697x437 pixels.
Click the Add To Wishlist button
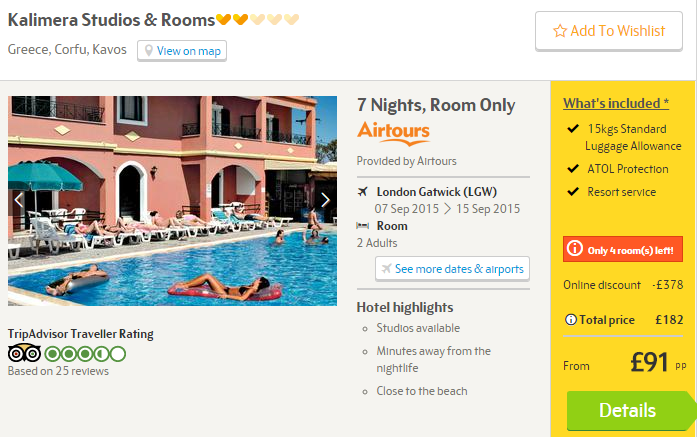609,31
